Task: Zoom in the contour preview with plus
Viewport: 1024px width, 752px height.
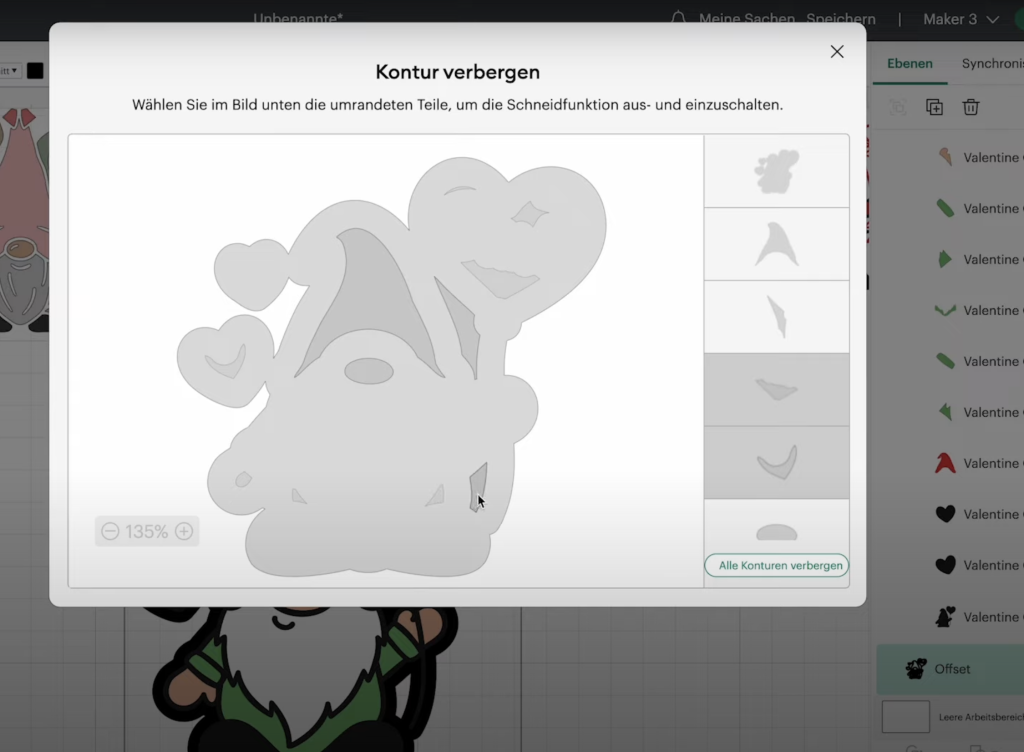Action: pyautogui.click(x=184, y=532)
